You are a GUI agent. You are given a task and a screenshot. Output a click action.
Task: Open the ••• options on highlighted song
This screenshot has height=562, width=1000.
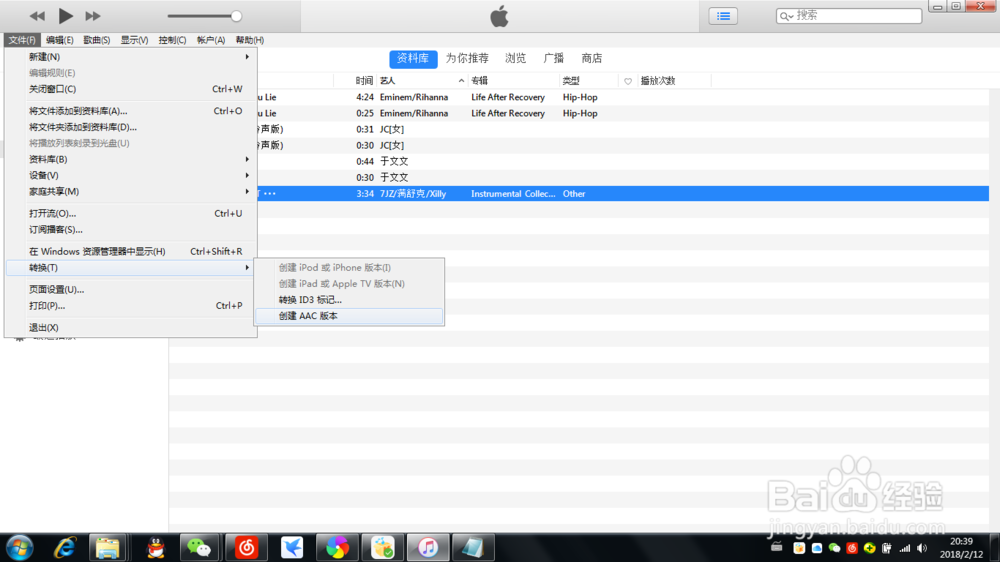[x=270, y=193]
